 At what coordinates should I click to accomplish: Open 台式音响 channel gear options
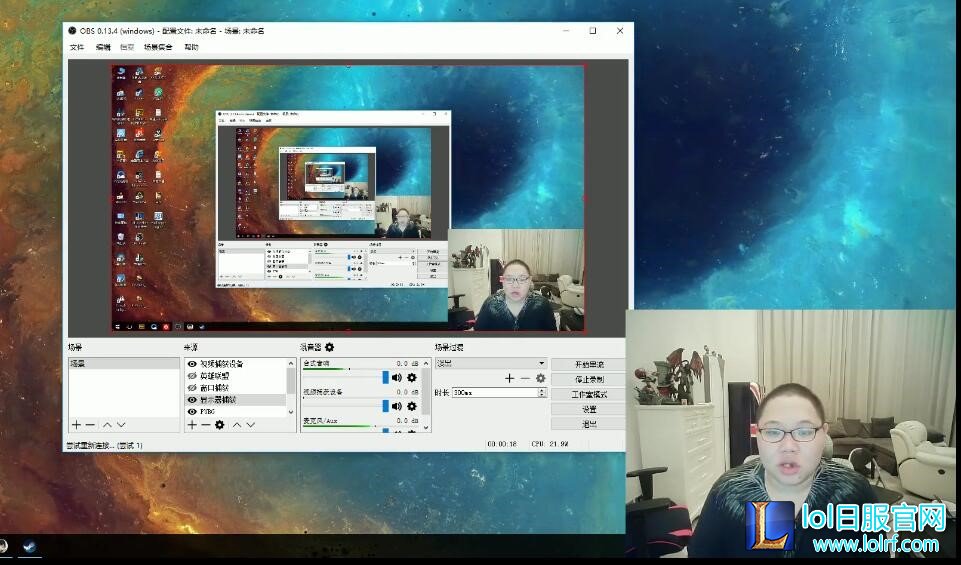(x=412, y=377)
